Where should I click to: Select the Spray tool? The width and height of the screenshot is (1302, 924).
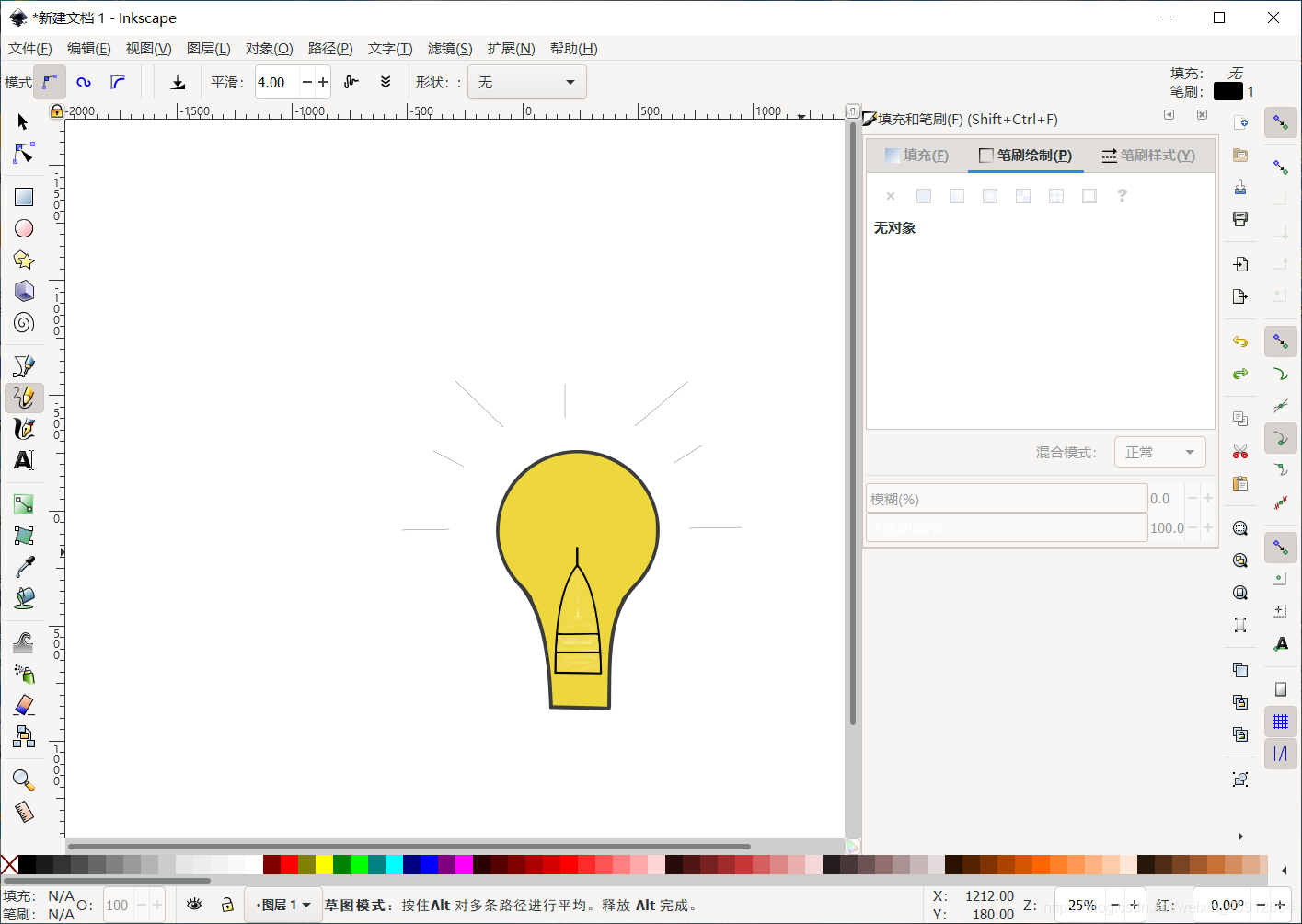point(24,674)
